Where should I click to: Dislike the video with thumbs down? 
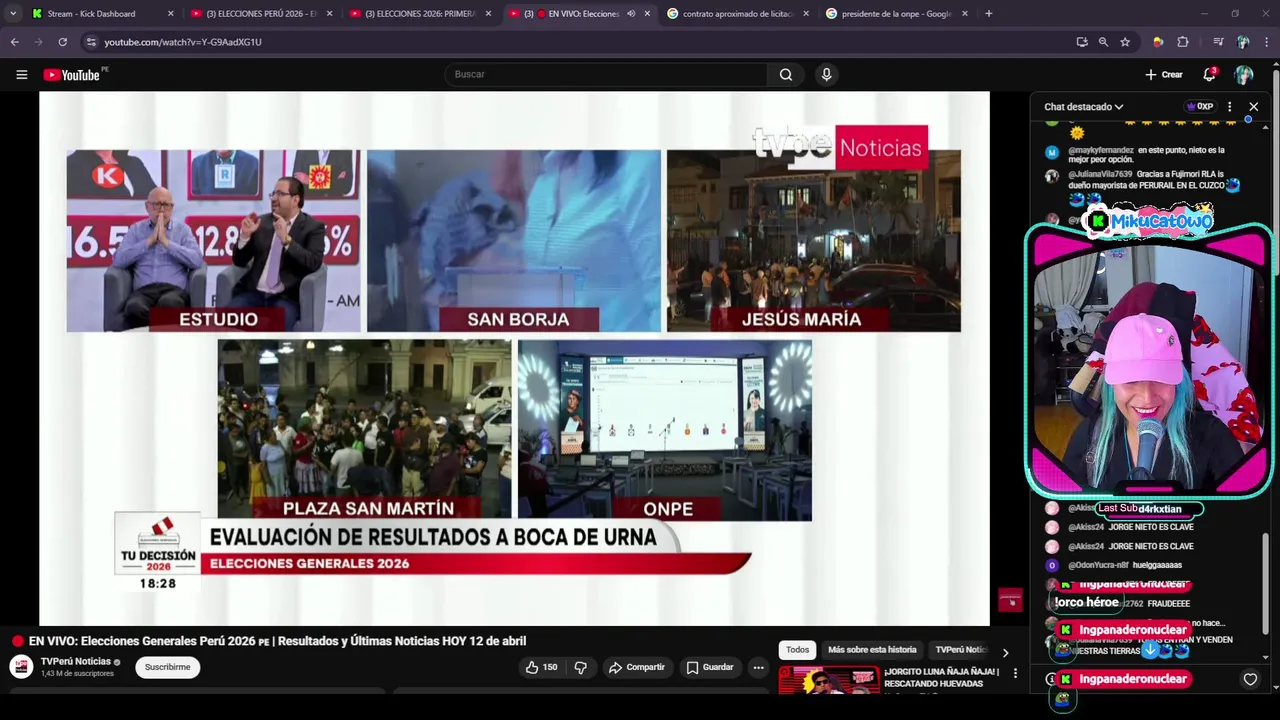(x=580, y=667)
